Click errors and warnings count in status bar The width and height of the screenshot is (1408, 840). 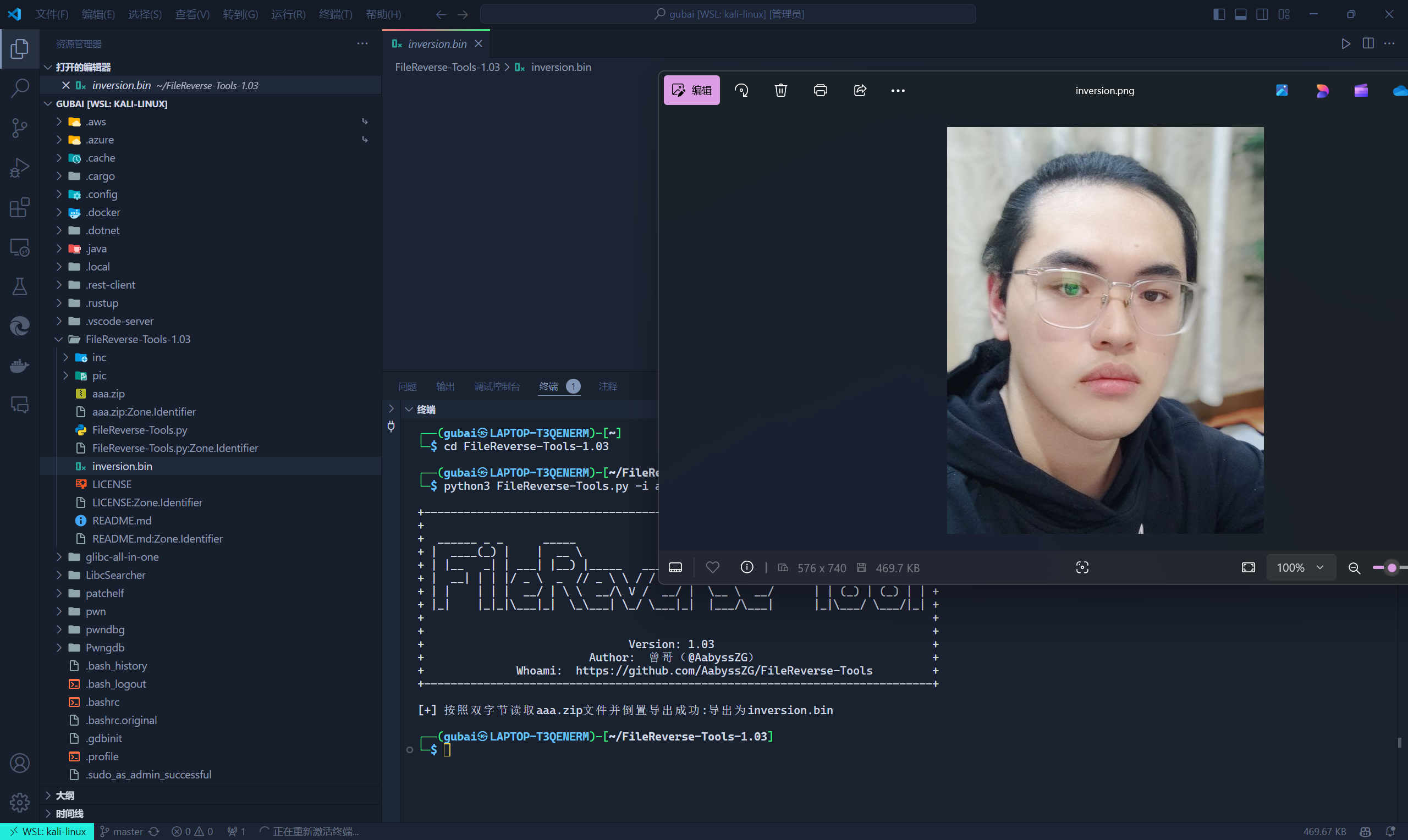click(193, 832)
